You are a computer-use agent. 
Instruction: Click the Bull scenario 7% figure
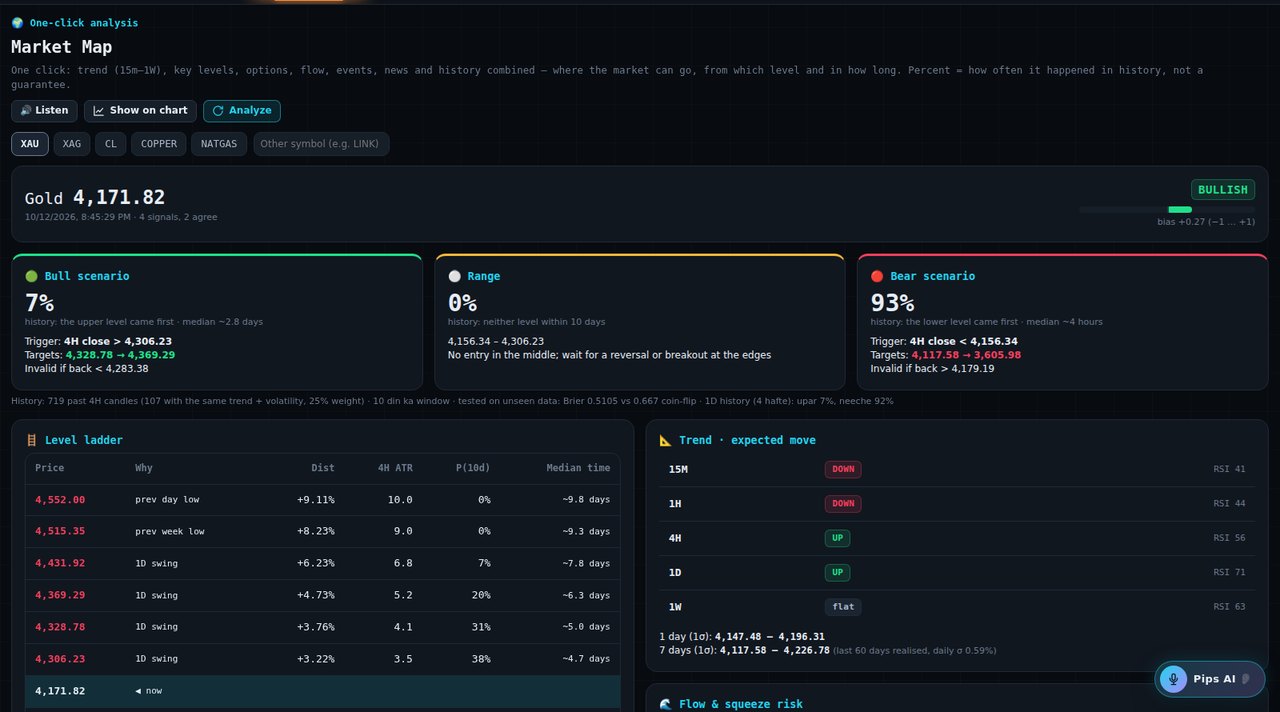tap(39, 303)
